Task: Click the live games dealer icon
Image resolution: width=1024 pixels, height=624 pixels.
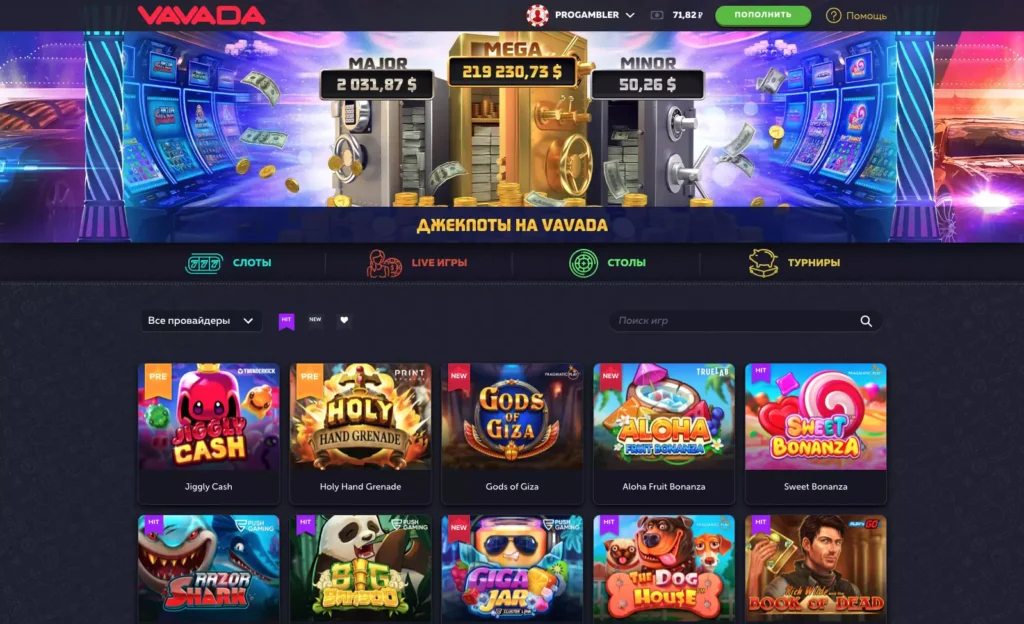Action: pos(384,263)
